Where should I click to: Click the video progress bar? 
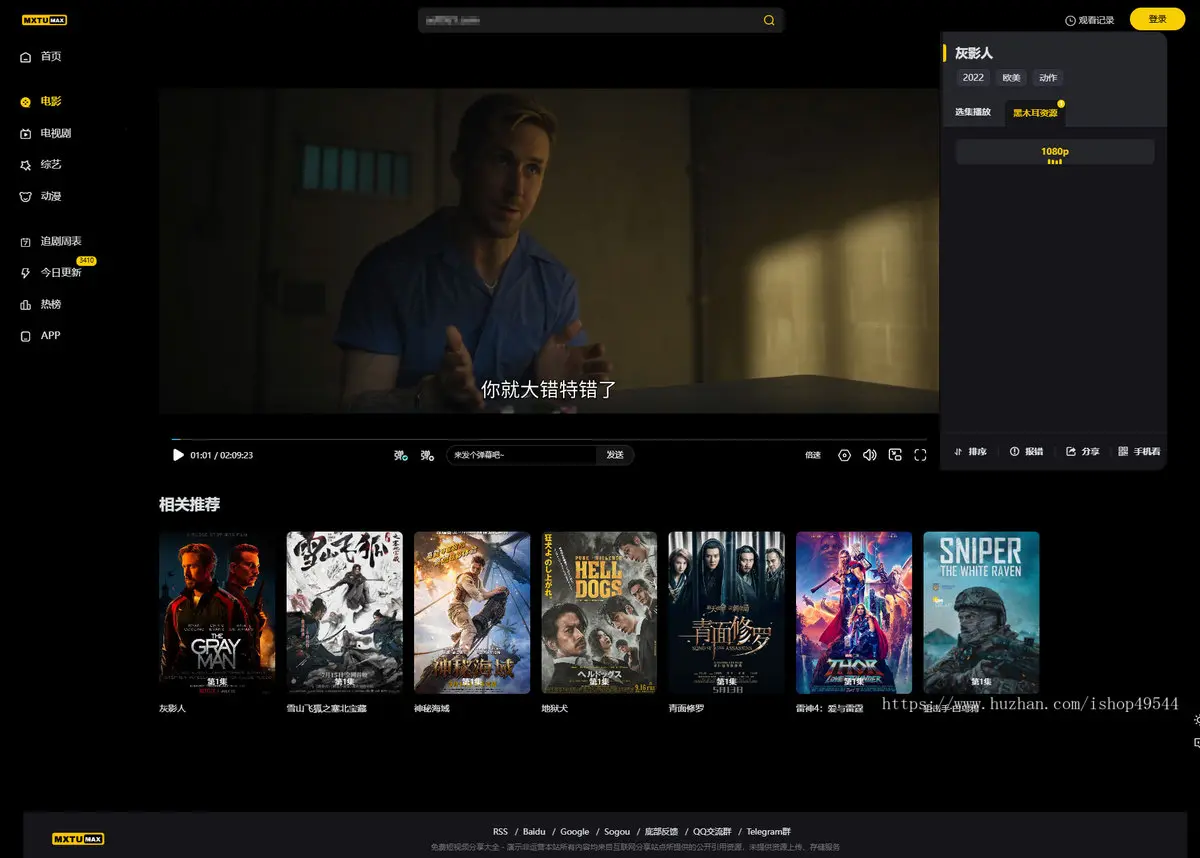tap(549, 438)
